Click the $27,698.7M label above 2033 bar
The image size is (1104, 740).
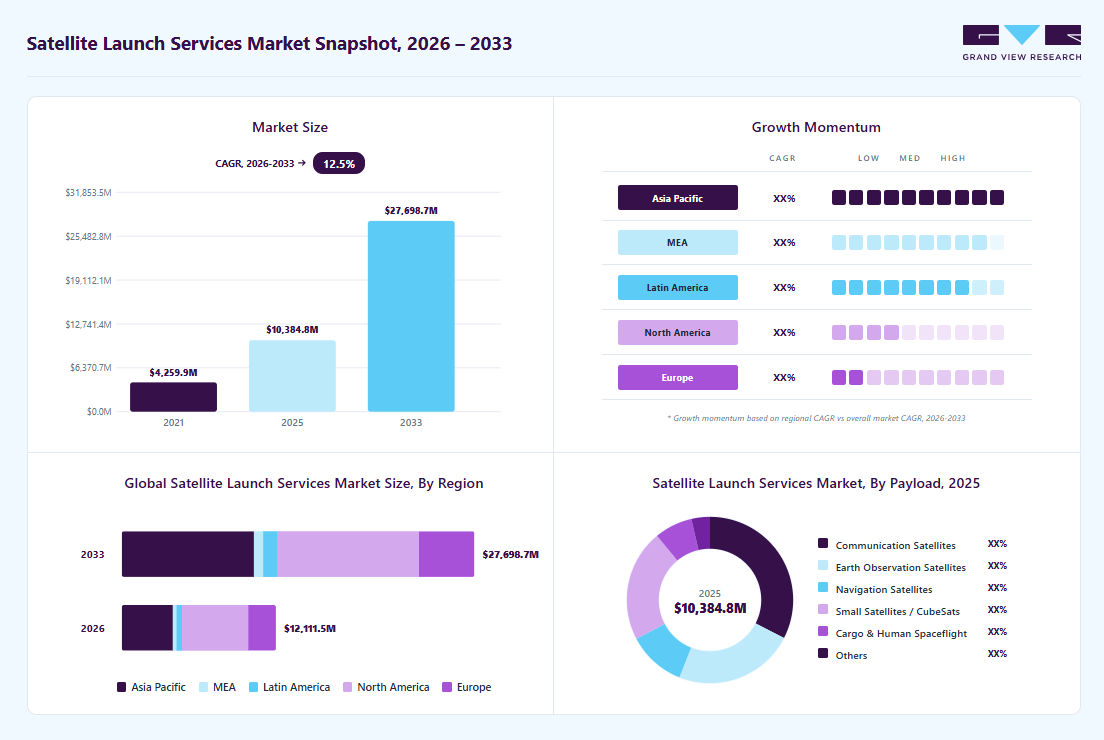tap(411, 211)
